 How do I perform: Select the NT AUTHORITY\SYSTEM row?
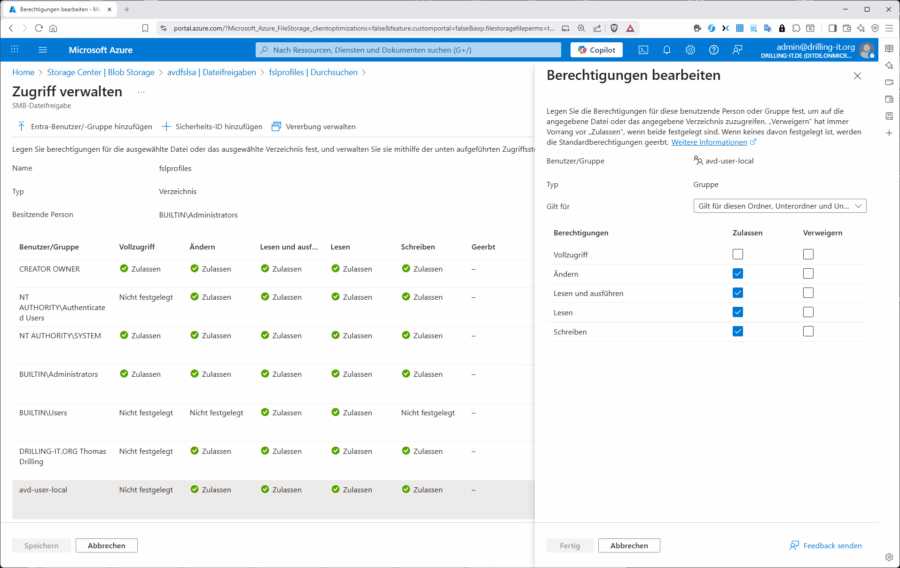tap(273, 345)
